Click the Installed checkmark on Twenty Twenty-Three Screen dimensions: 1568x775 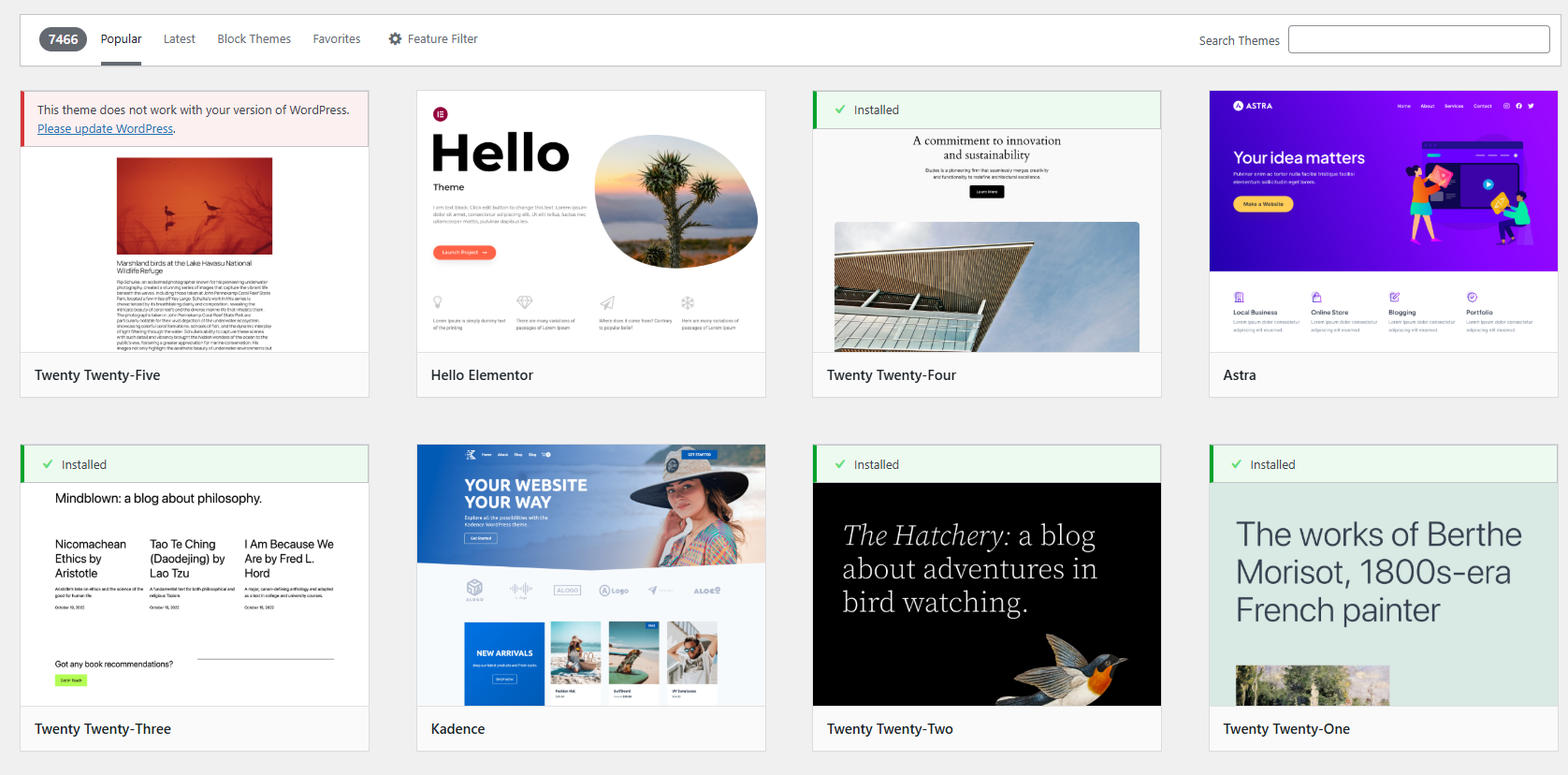click(48, 464)
